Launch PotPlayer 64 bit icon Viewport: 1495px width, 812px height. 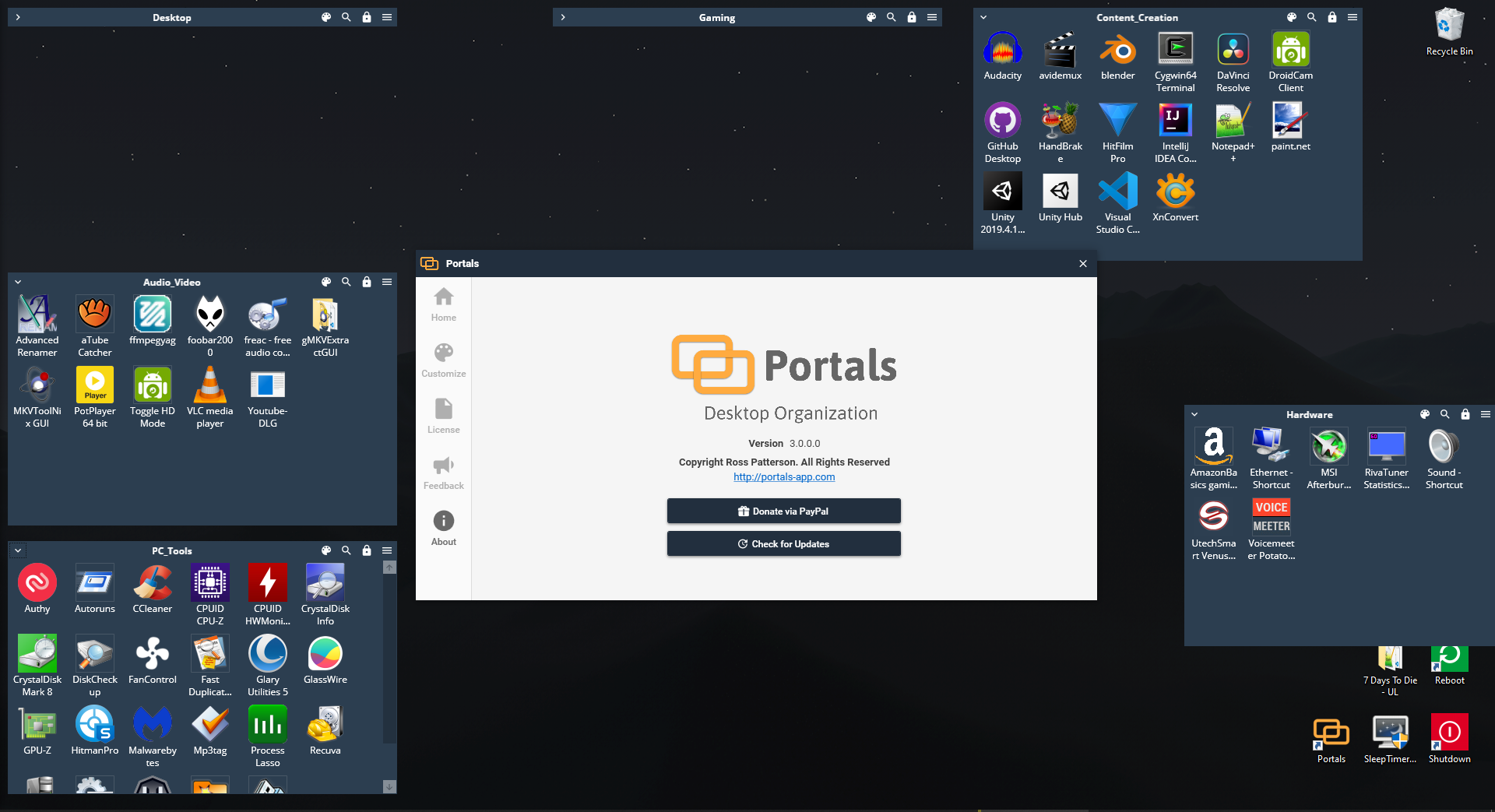95,397
